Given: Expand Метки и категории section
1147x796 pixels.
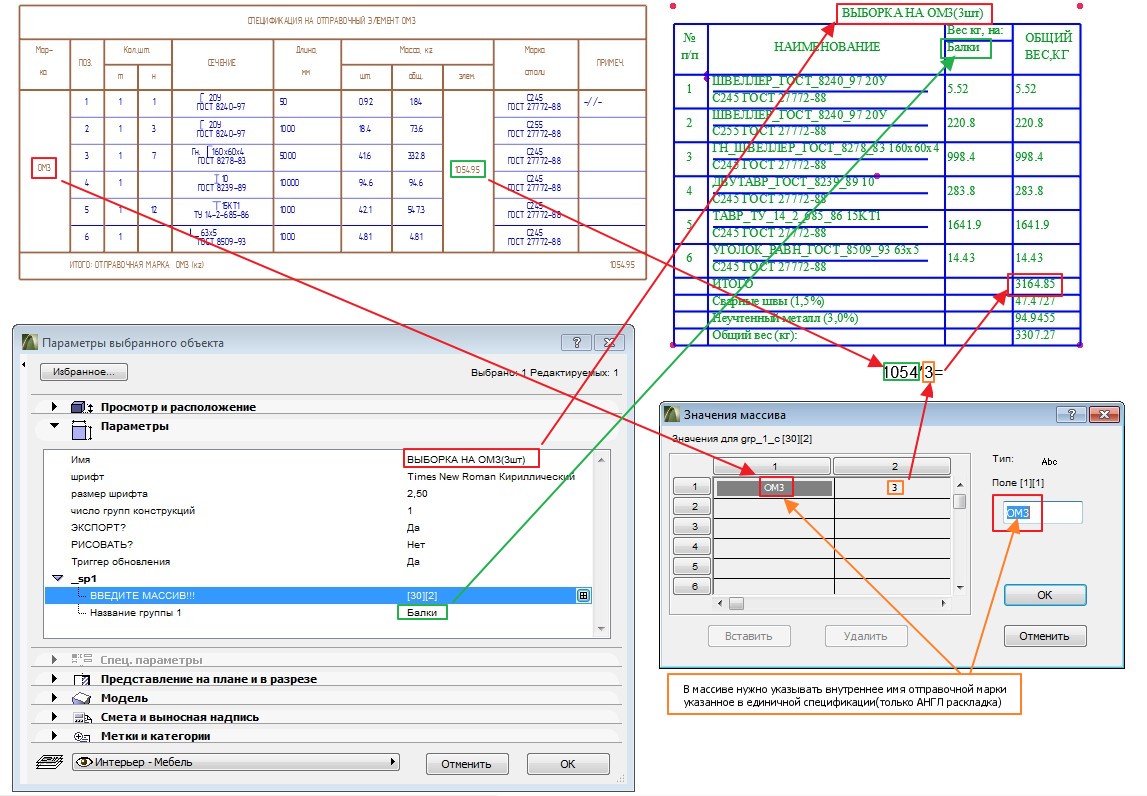Looking at the screenshot, I should pyautogui.click(x=54, y=735).
